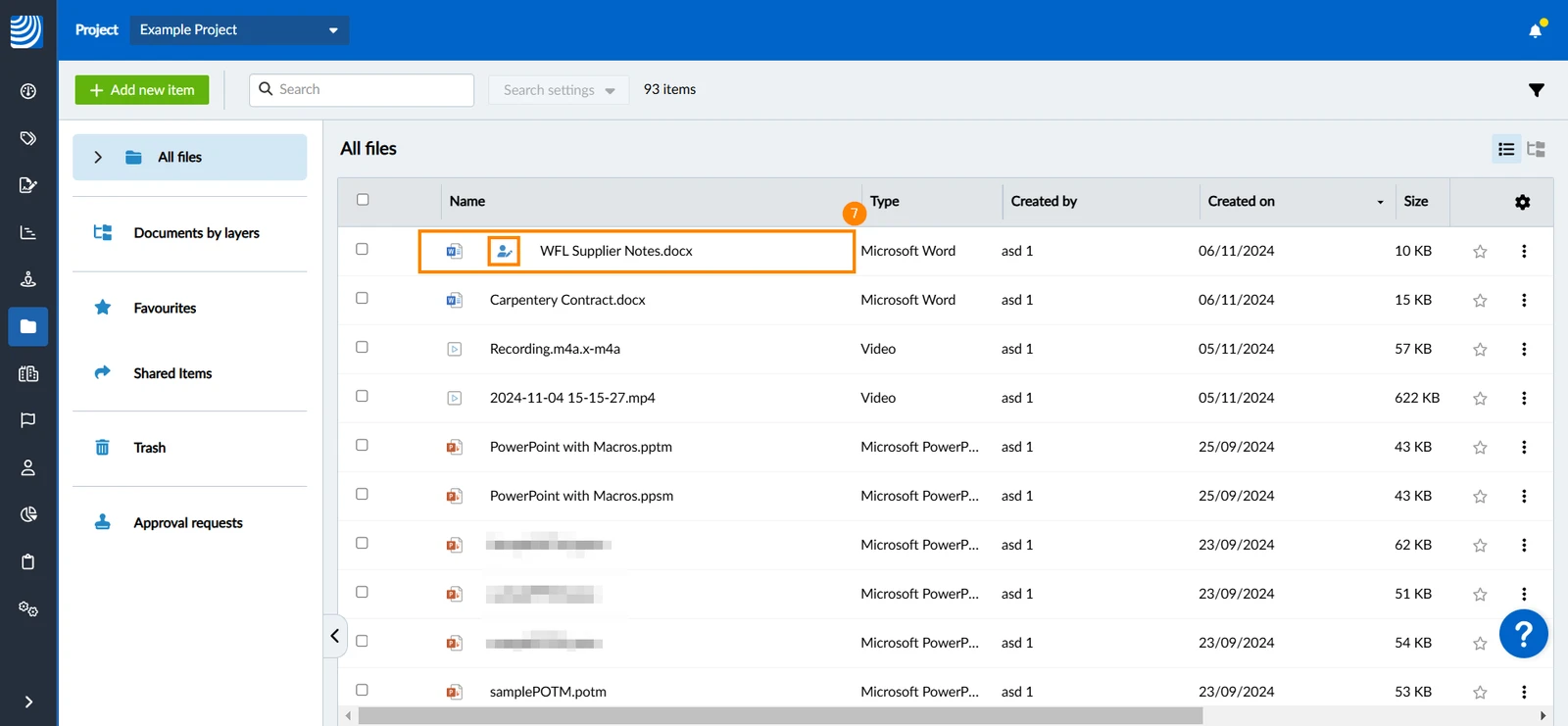The height and width of the screenshot is (726, 1568).
Task: Open the tags icon in left sidebar
Action: click(x=28, y=138)
